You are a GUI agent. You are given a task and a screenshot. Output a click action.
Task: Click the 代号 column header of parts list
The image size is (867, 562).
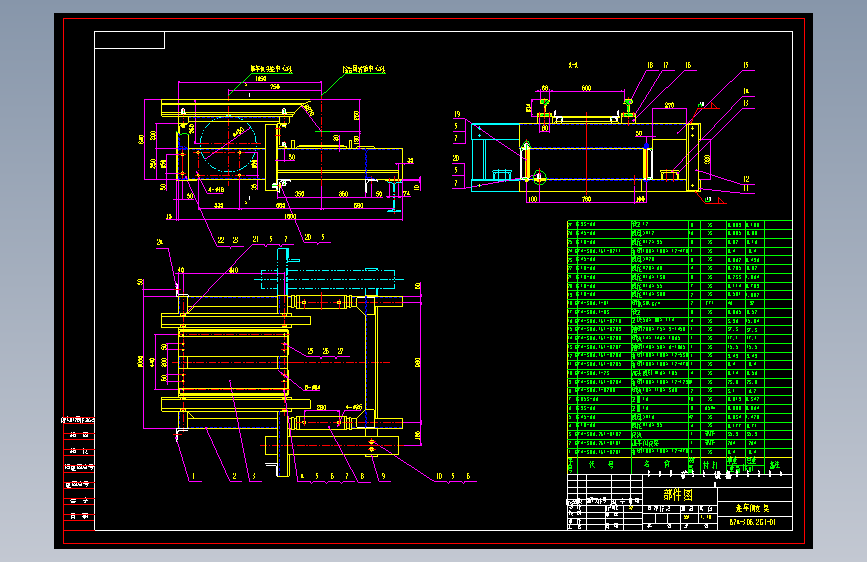point(600,465)
